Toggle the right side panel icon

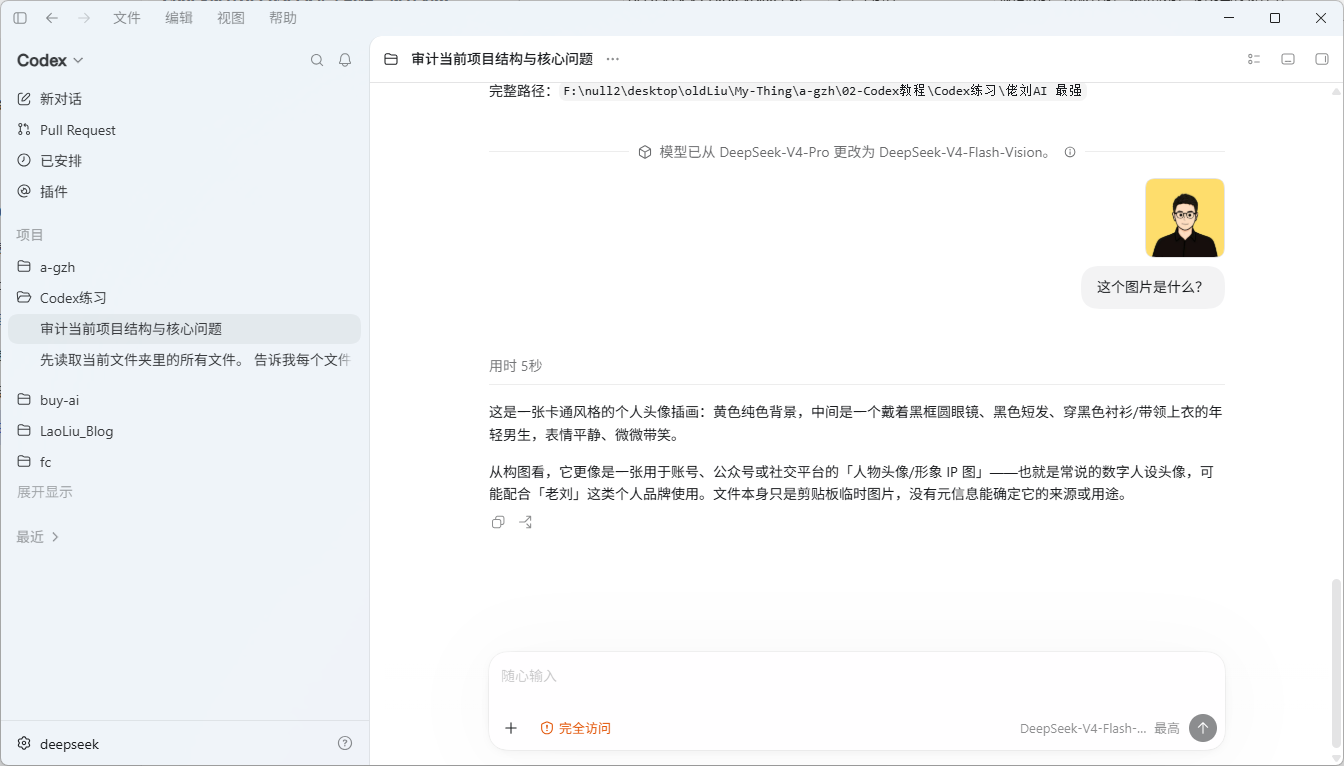tap(1322, 59)
